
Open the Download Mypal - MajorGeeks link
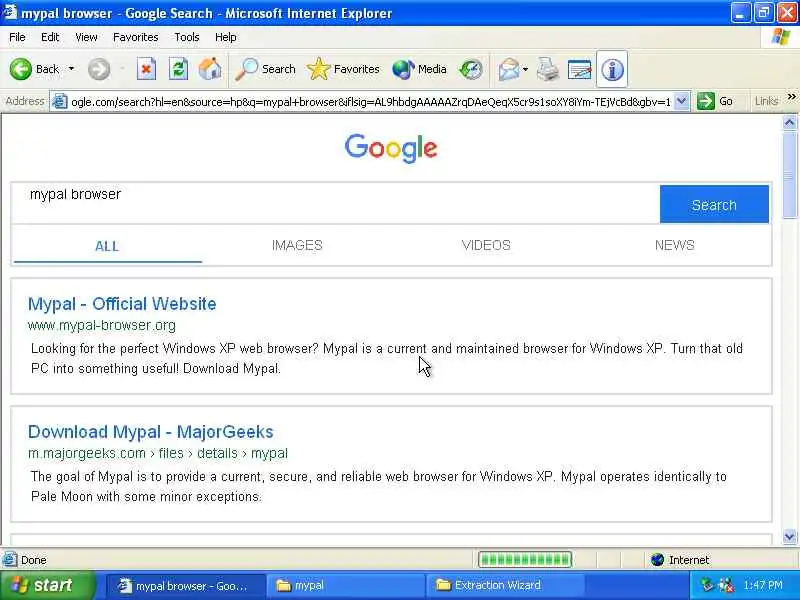(151, 432)
